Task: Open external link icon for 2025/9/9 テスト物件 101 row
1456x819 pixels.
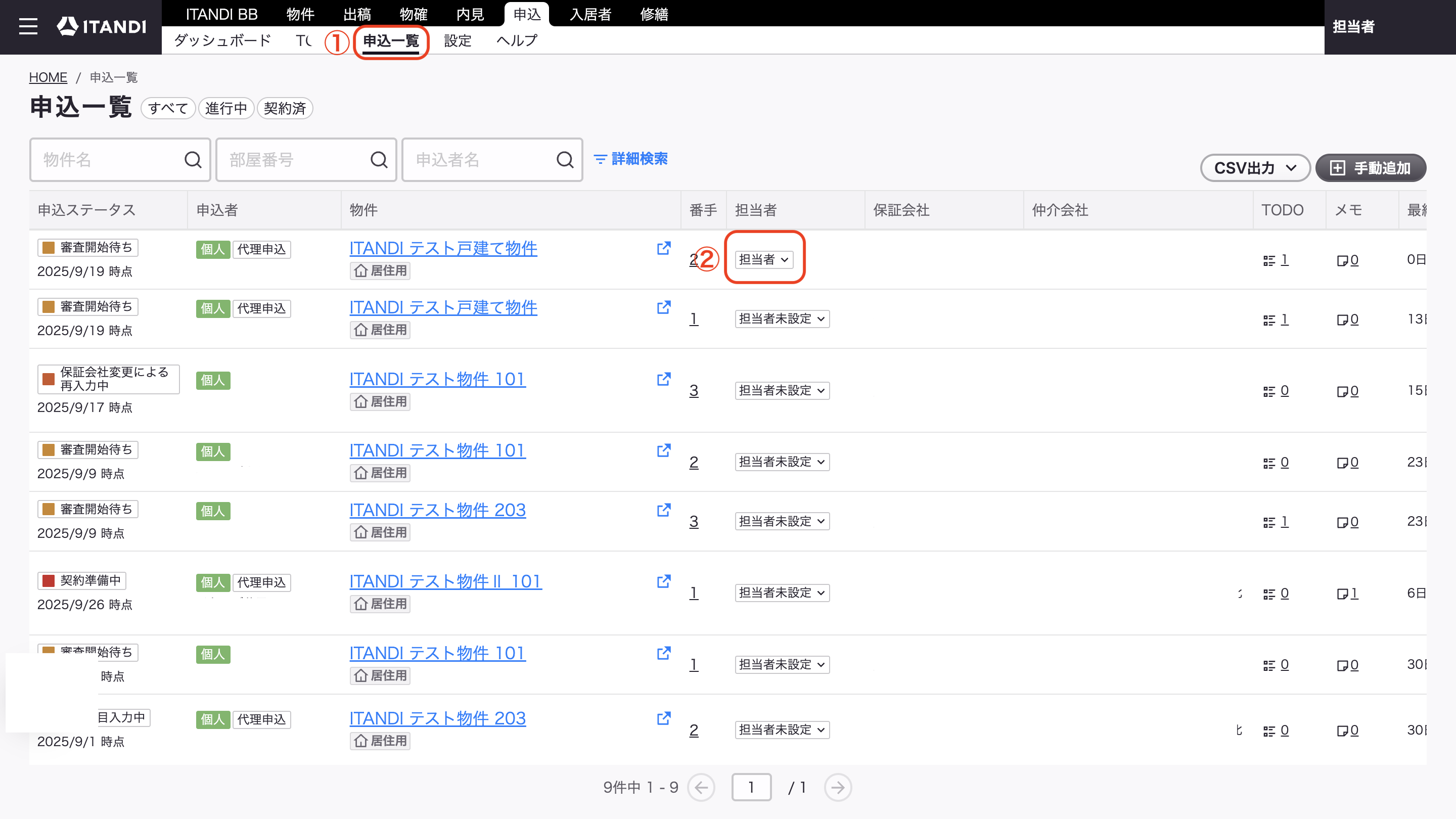Action: 664,450
